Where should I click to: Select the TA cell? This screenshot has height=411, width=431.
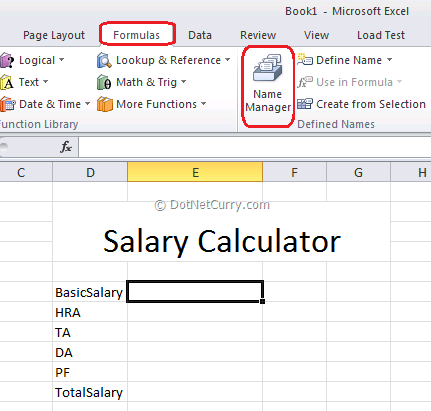point(90,332)
